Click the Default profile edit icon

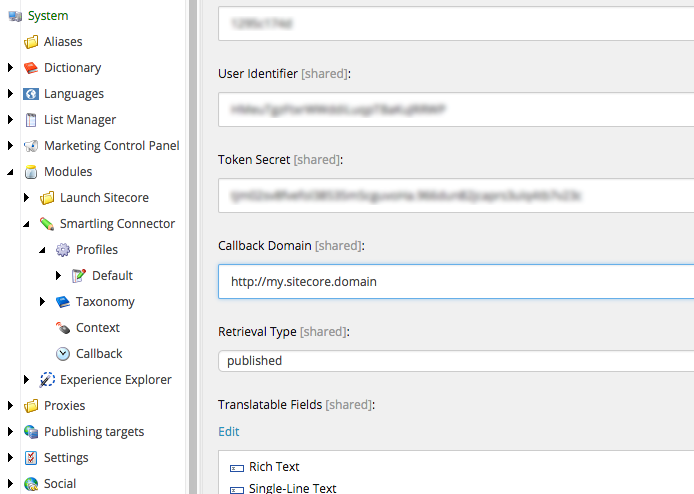click(79, 276)
